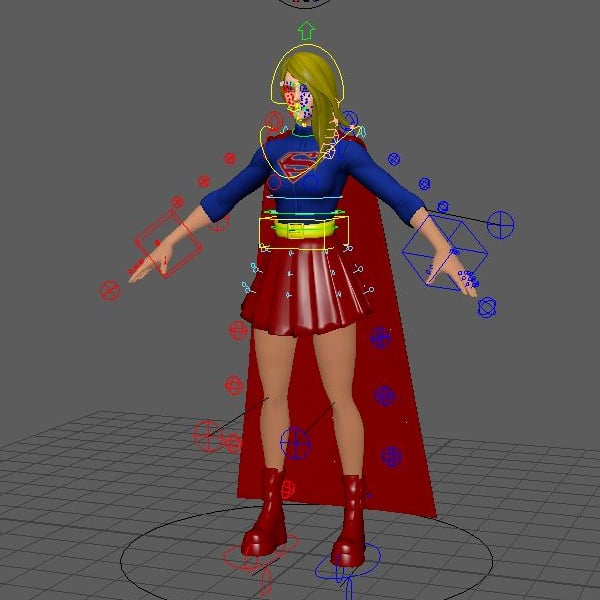Select the cyan neck ring control
This screenshot has height=600, width=600.
pyautogui.click(x=303, y=133)
